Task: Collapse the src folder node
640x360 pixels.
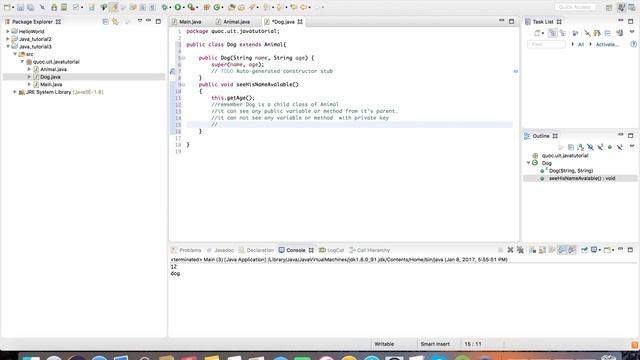Action: point(15,54)
